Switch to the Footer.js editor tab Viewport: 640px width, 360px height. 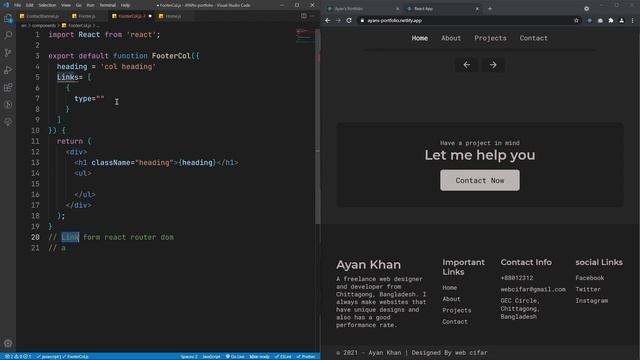click(87, 16)
